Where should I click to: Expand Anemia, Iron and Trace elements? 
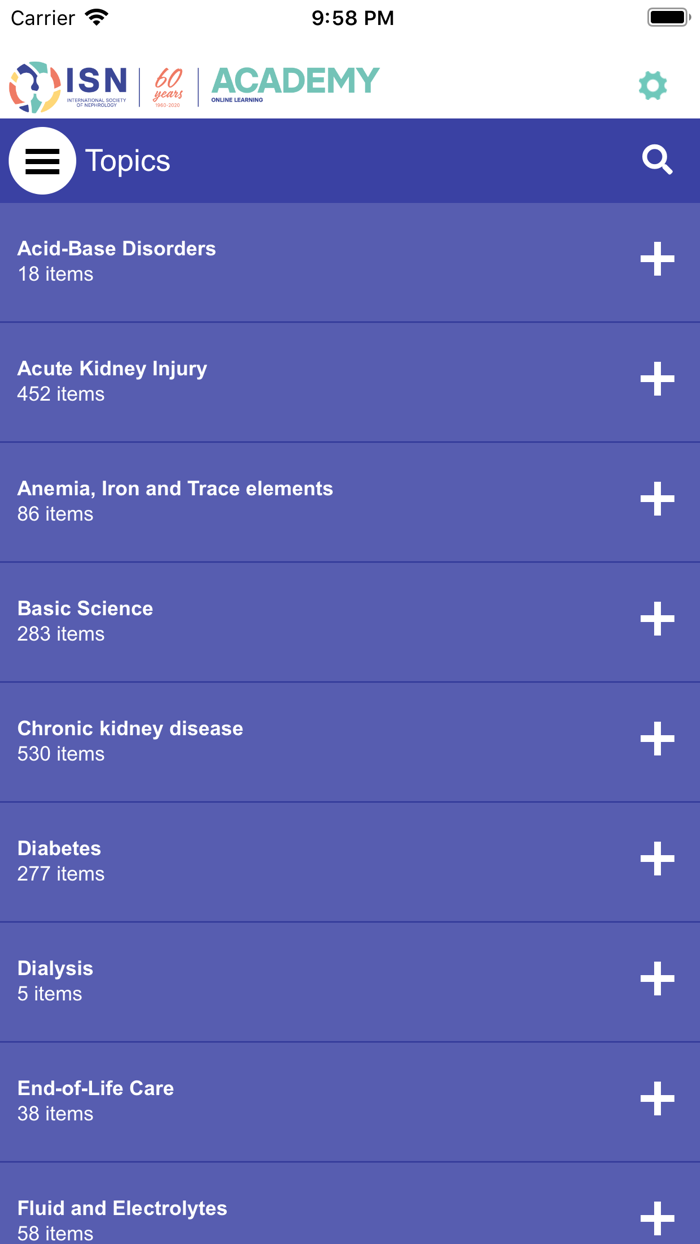(x=657, y=499)
